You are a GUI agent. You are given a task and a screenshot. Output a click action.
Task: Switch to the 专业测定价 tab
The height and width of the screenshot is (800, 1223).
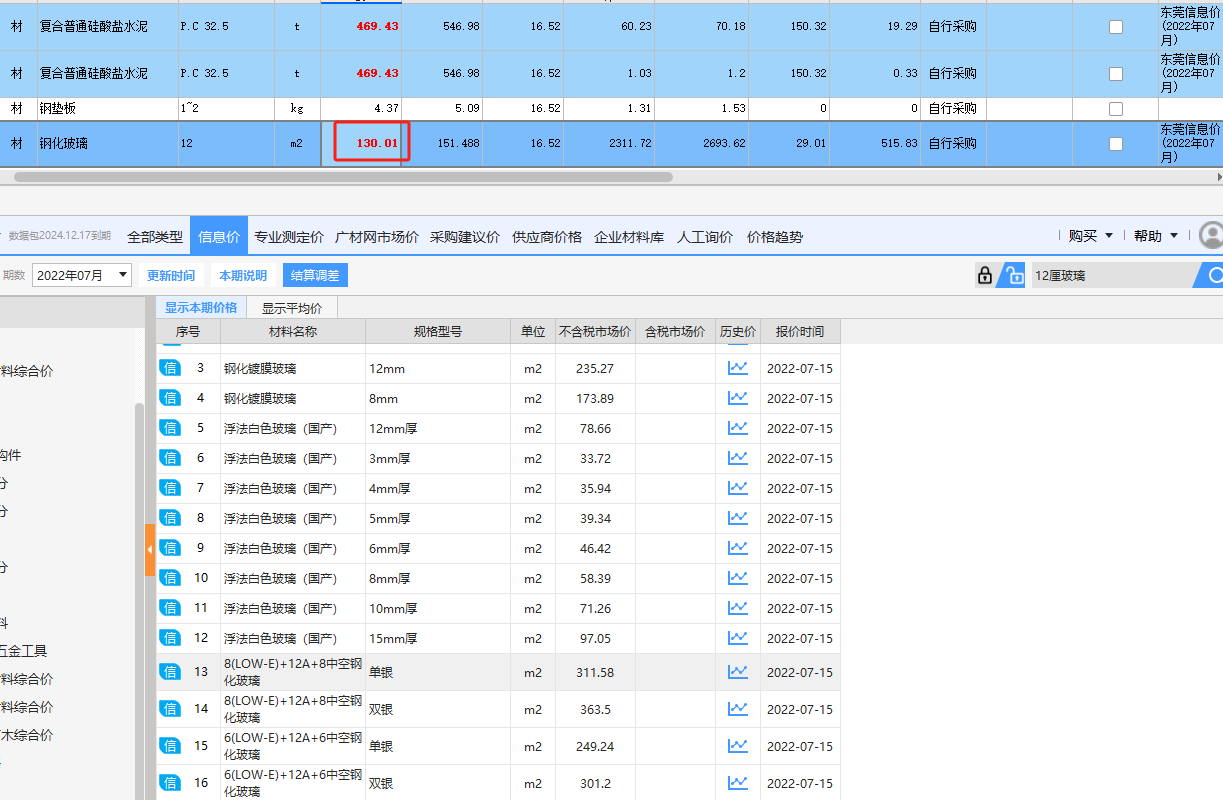click(x=289, y=237)
